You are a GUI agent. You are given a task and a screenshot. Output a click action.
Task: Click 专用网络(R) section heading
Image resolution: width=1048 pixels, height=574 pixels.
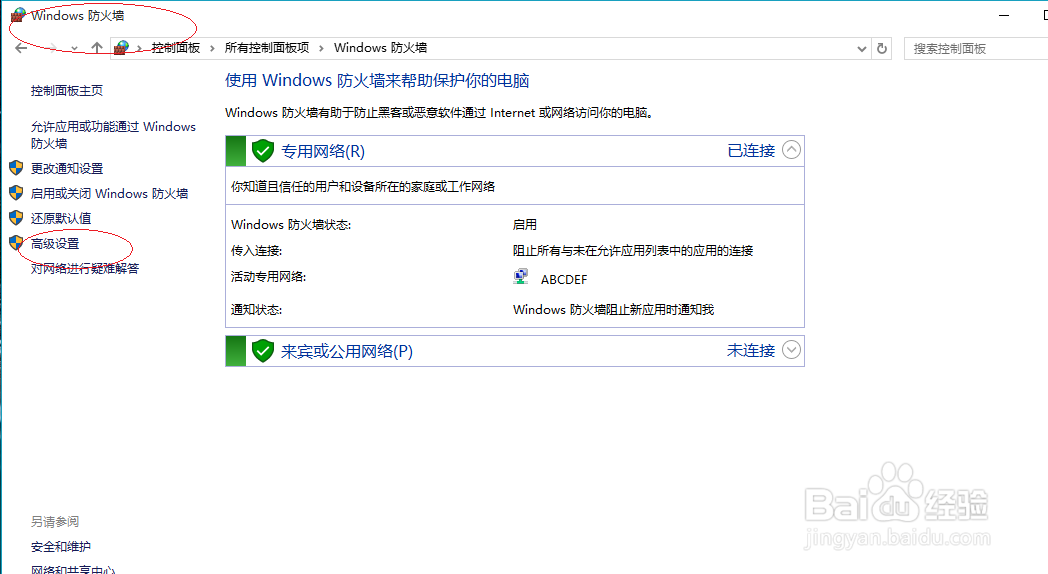[x=323, y=151]
